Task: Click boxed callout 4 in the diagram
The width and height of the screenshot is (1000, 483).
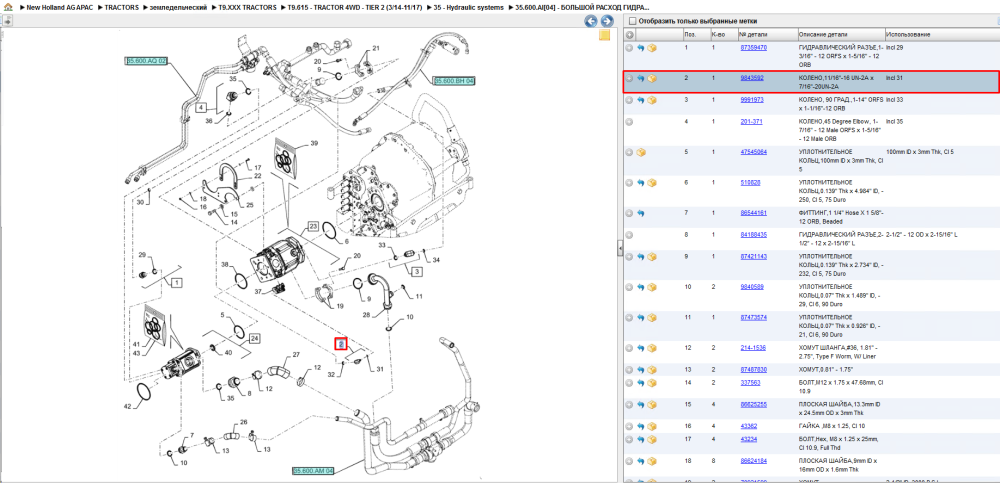Action: click(x=201, y=107)
